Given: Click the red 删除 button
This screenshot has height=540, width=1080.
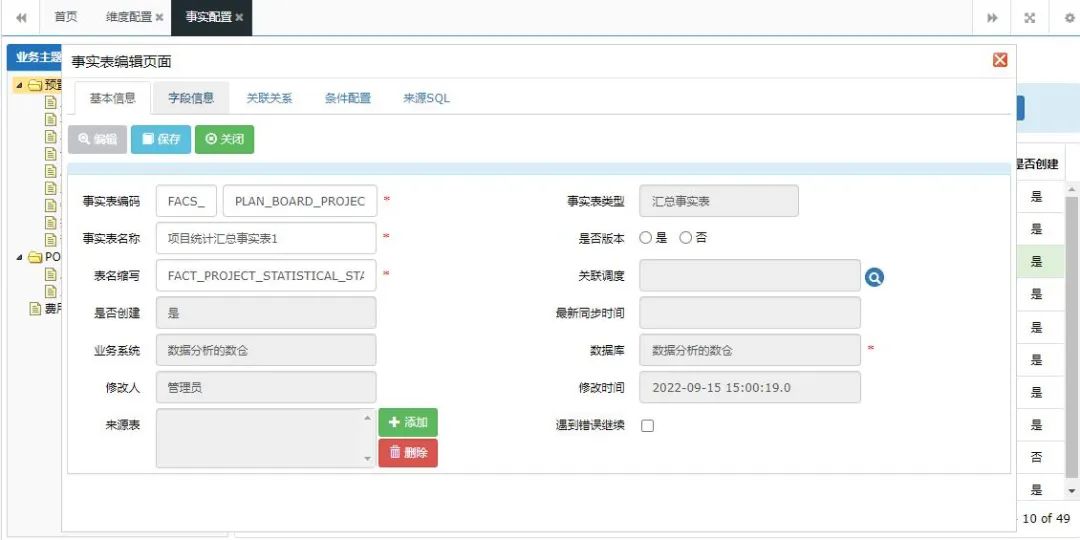Looking at the screenshot, I should [x=408, y=453].
